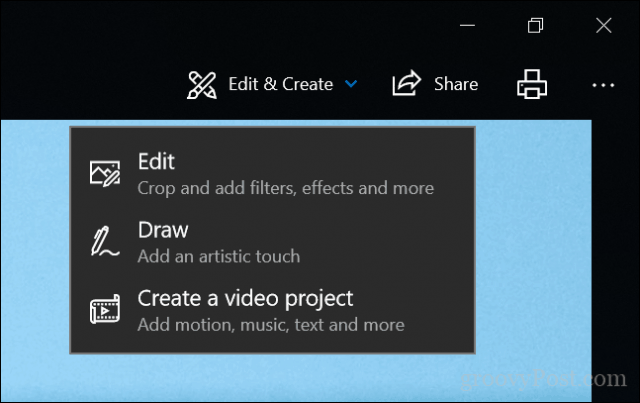Click the light blue photo area
Screen dimensions: 640x403
coord(533,245)
